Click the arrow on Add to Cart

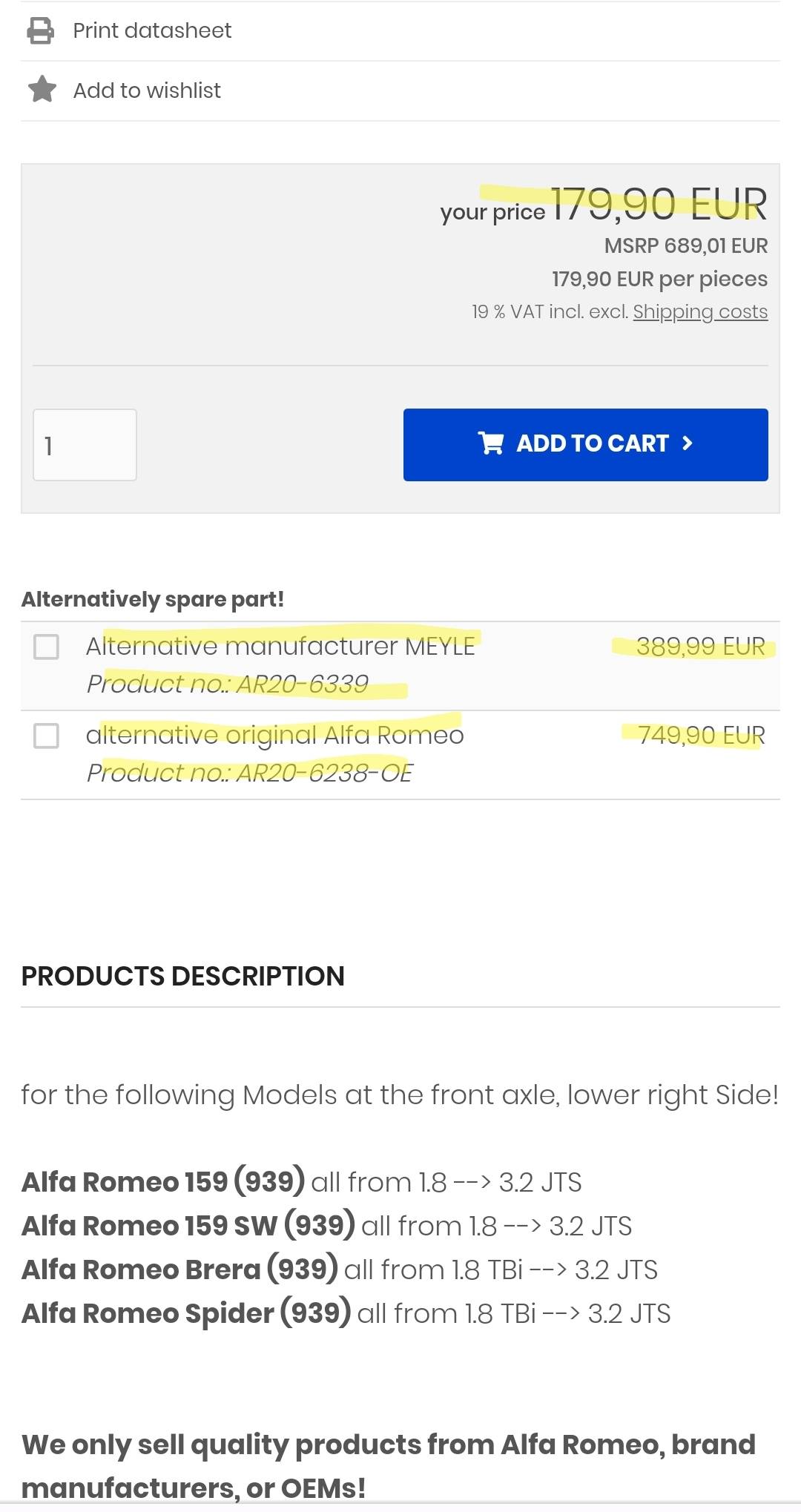tap(688, 443)
